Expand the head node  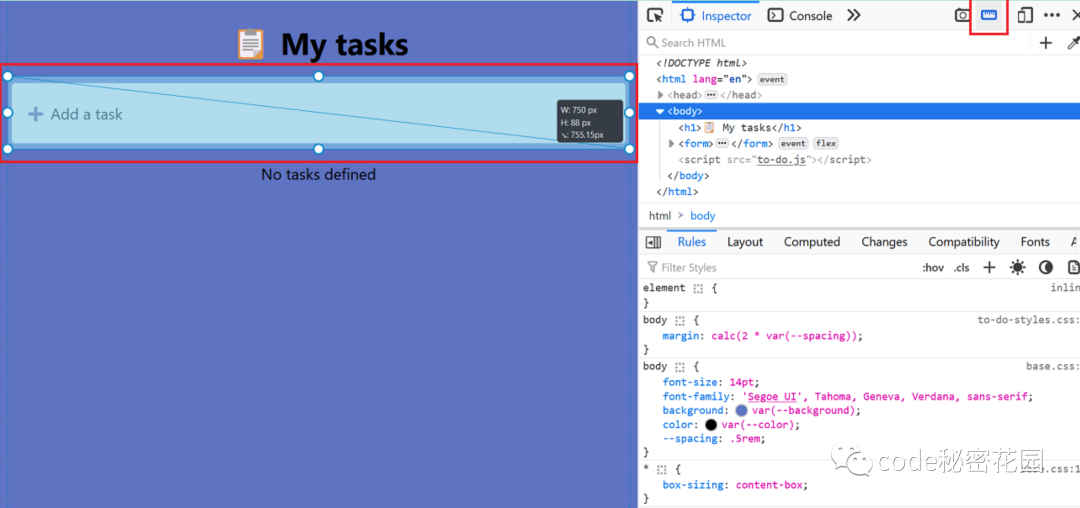click(x=661, y=95)
